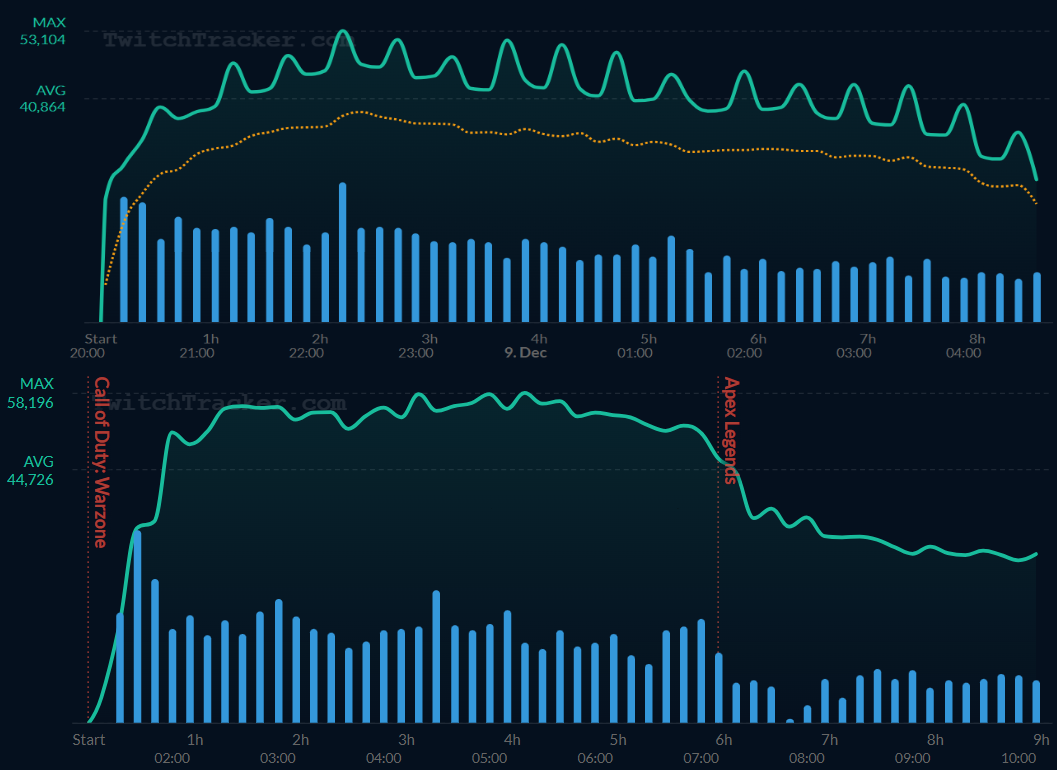Screen dimensions: 1057x770
Task: Click the tallest blue bar in top chart
Action: 342,252
